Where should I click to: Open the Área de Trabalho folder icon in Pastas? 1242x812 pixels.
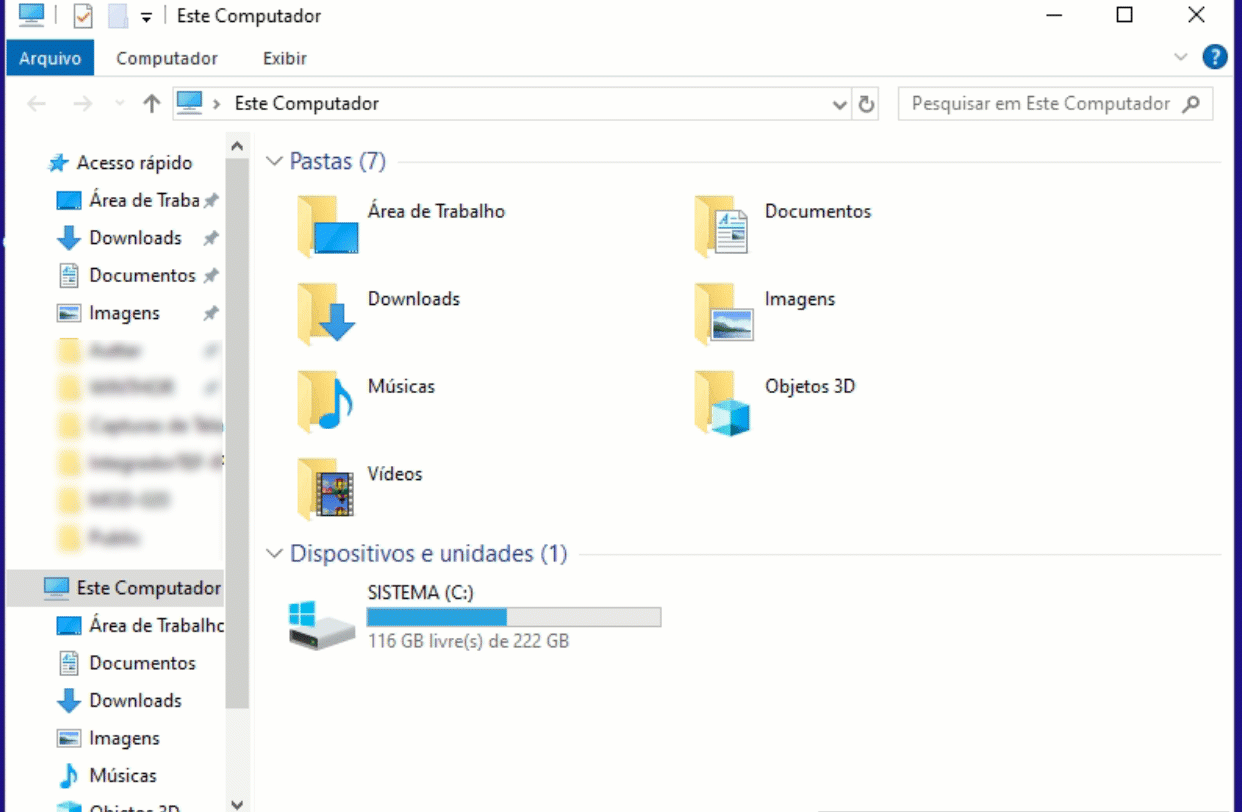(x=327, y=226)
